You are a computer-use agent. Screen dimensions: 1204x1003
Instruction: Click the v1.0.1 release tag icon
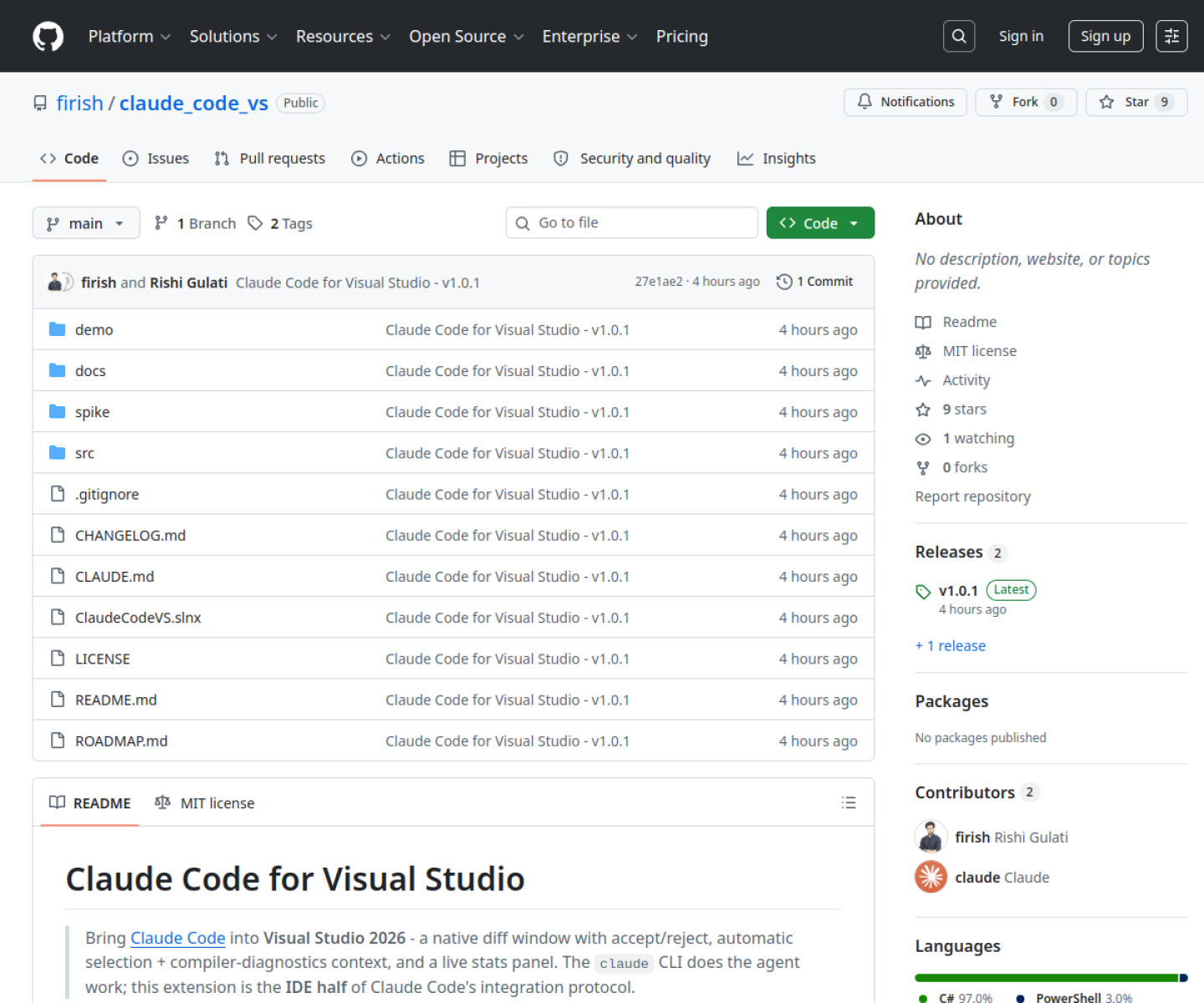[x=923, y=592]
